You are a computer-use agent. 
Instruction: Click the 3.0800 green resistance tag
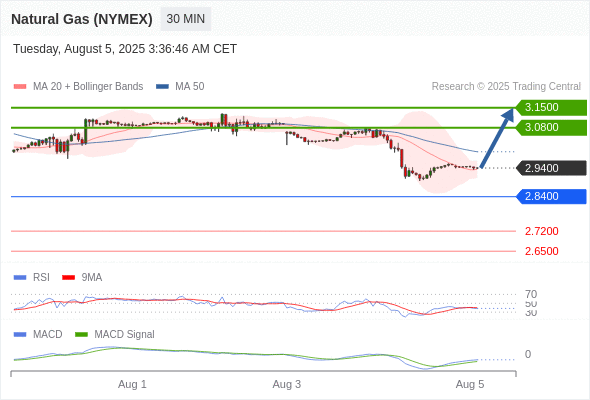point(551,127)
